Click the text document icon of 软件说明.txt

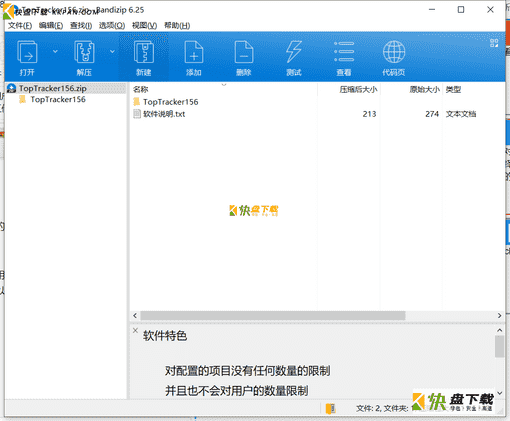tap(137, 114)
